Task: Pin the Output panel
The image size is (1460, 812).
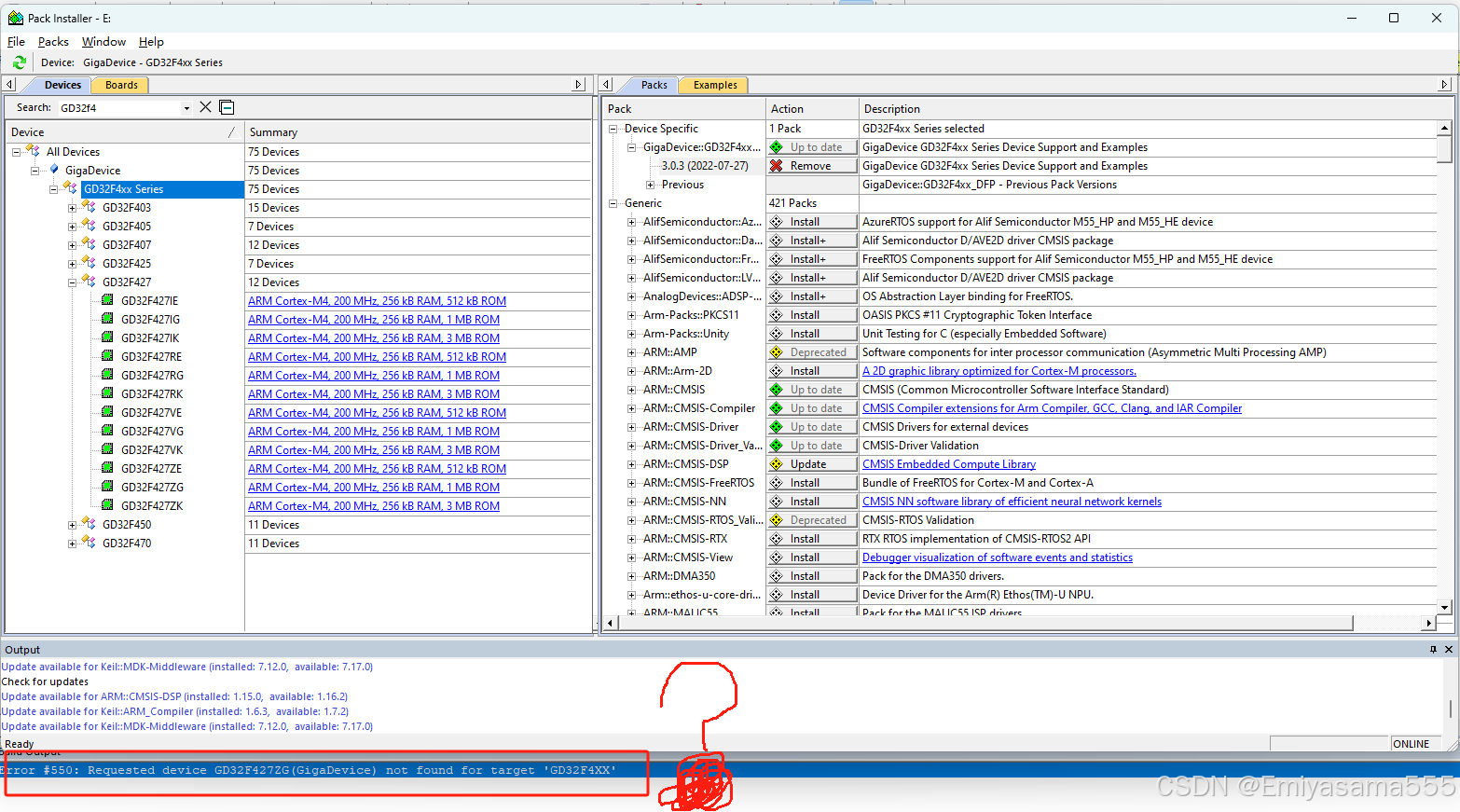Action: [x=1433, y=649]
